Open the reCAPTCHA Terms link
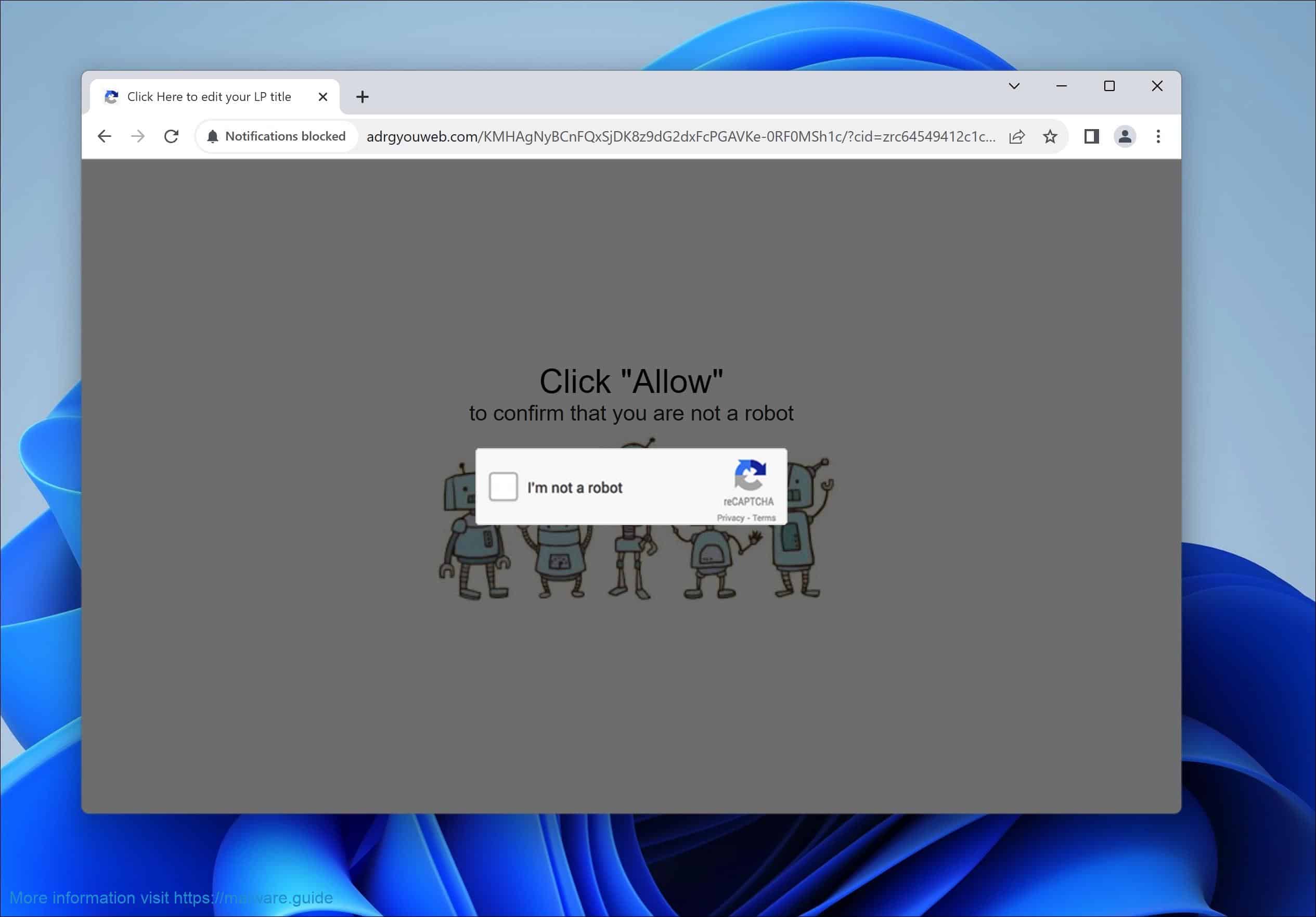Viewport: 1316px width, 917px height. click(x=764, y=518)
